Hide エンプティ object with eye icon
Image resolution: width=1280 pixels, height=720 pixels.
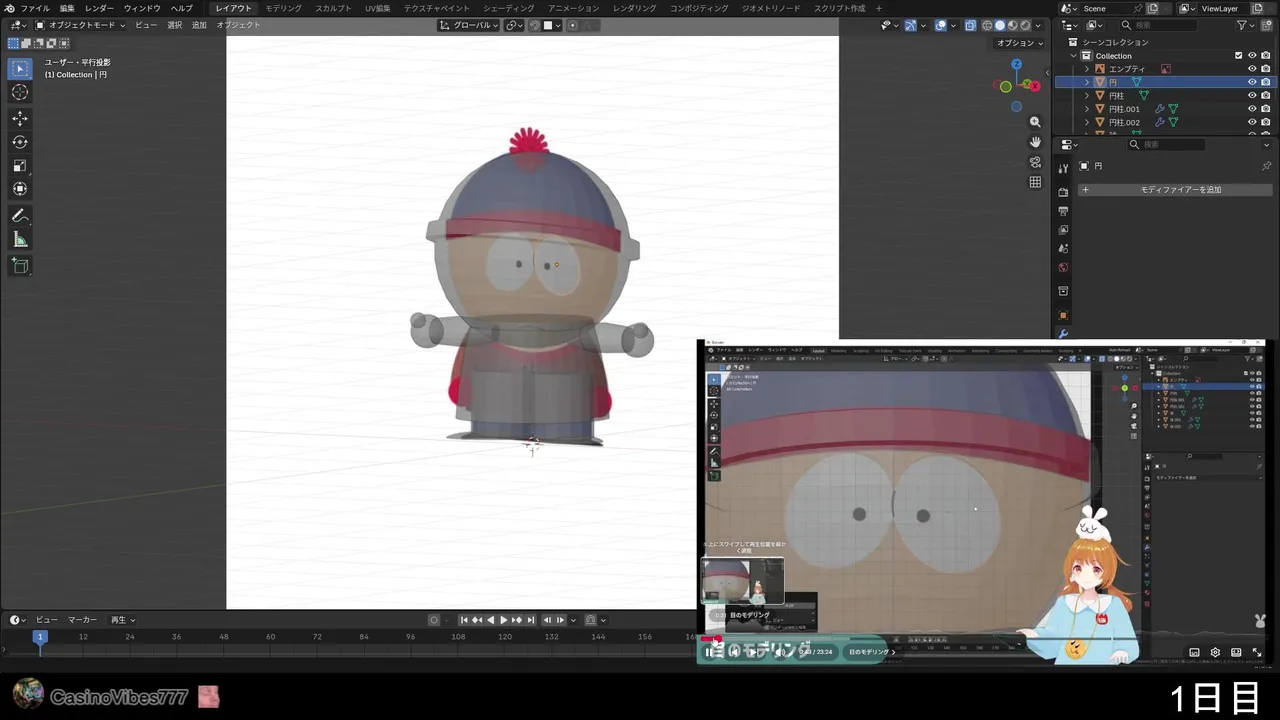click(x=1252, y=69)
